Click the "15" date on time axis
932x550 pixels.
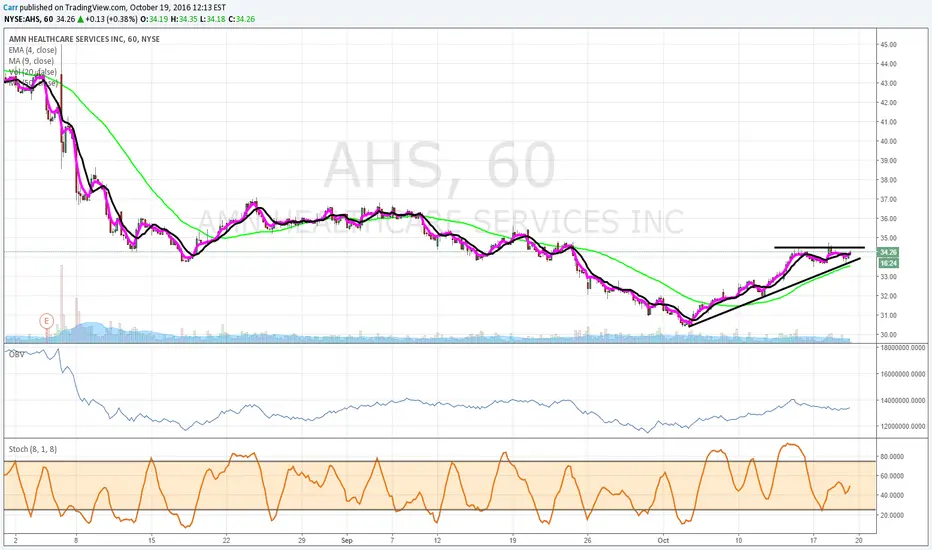(x=152, y=540)
